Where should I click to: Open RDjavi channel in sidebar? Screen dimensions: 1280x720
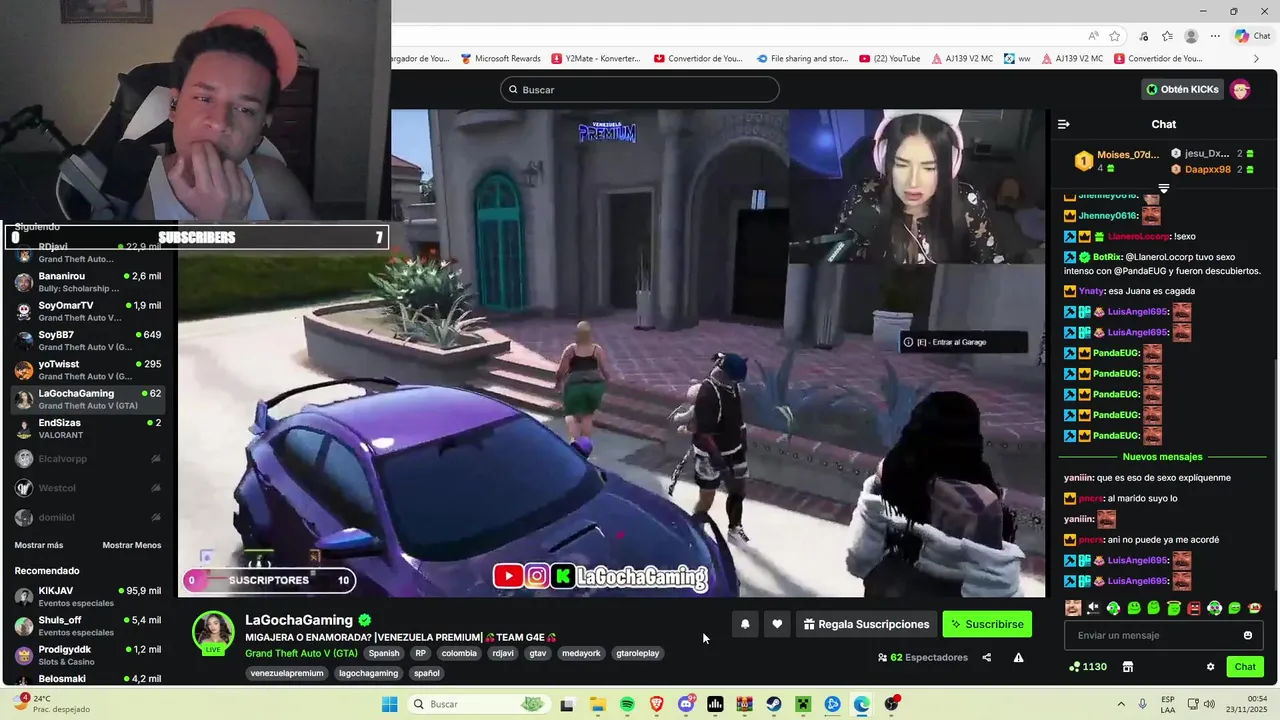click(x=88, y=252)
